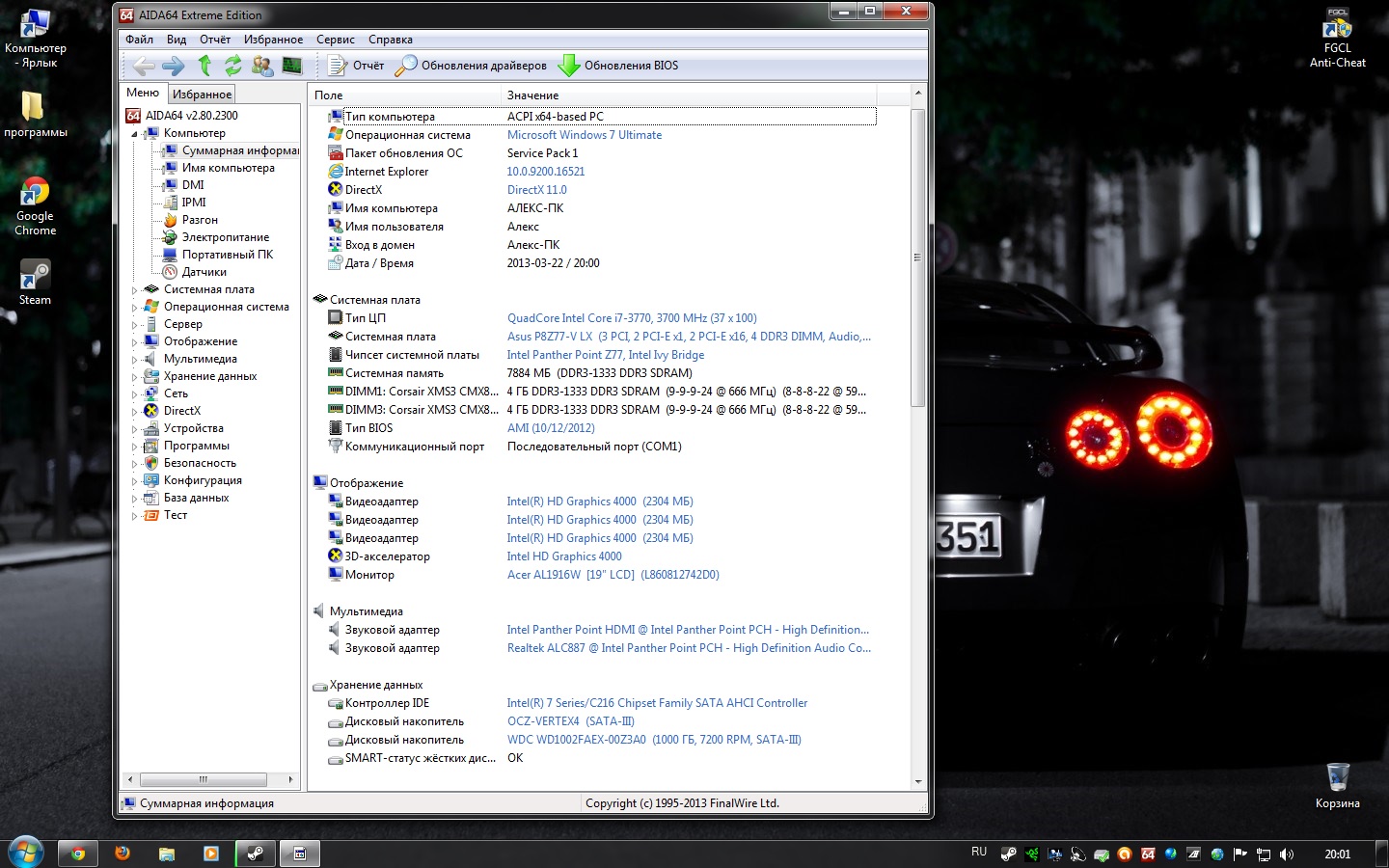Click the Обновления драйверов toolbar button
Screen dimensions: 1389x868
(472, 66)
